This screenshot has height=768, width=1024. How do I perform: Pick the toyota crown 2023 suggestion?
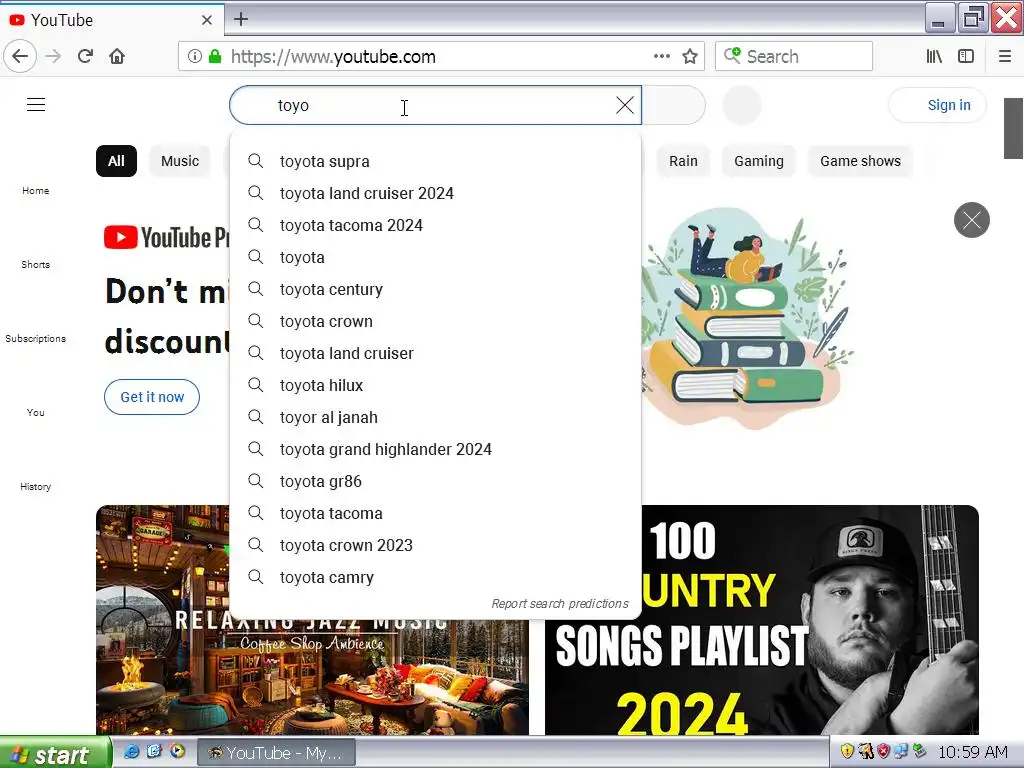[435, 545]
